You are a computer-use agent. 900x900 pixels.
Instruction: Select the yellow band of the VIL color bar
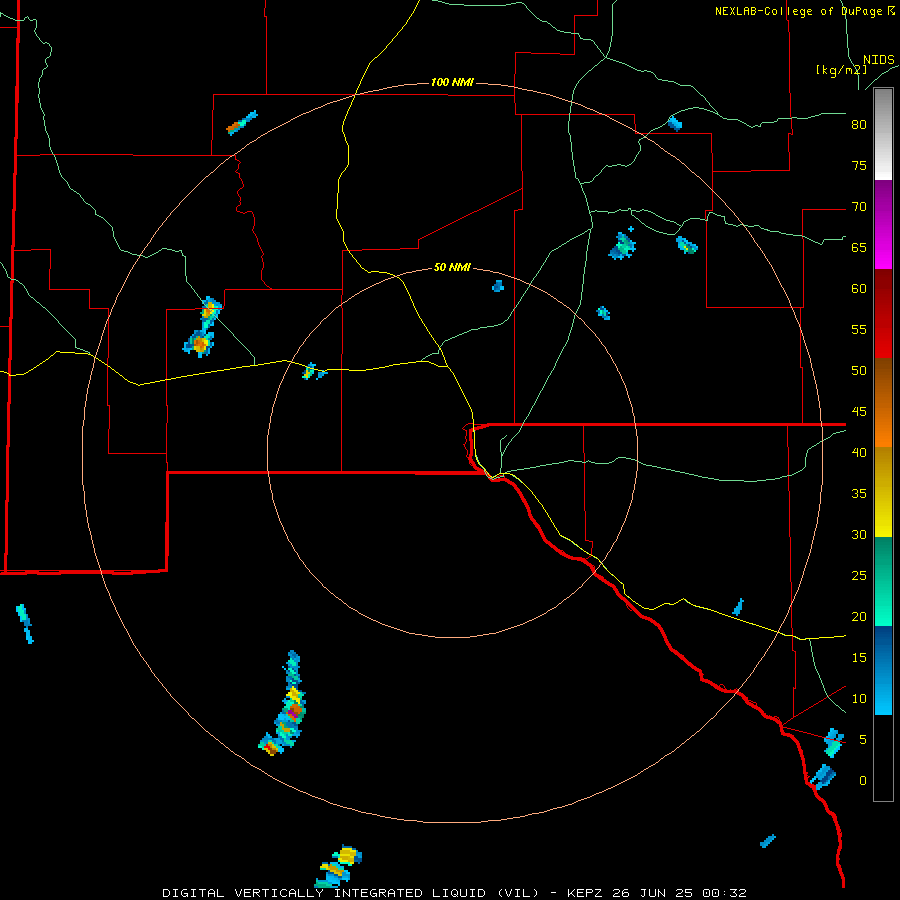pyautogui.click(x=883, y=492)
